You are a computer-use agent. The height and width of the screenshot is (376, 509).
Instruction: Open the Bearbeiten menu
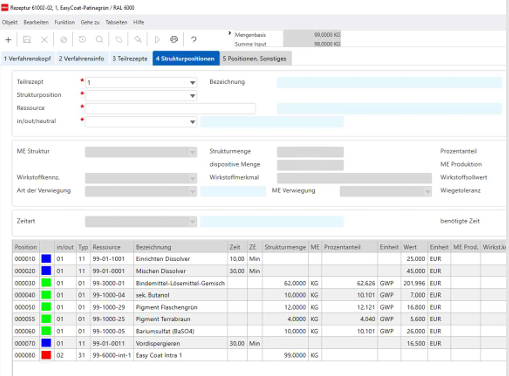click(x=36, y=22)
